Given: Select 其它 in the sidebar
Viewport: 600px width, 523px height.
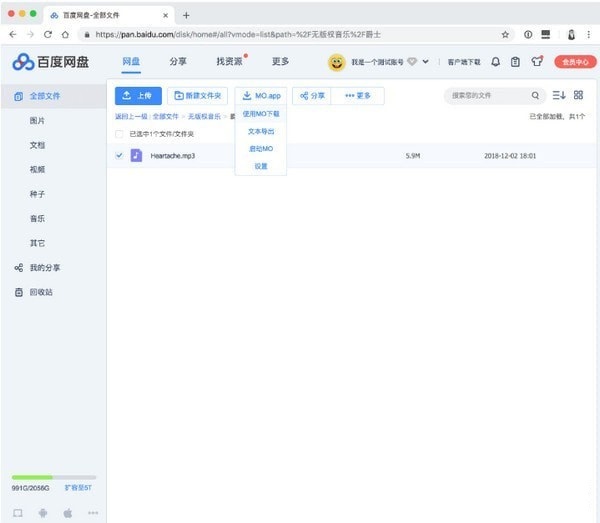Looking at the screenshot, I should (37, 243).
